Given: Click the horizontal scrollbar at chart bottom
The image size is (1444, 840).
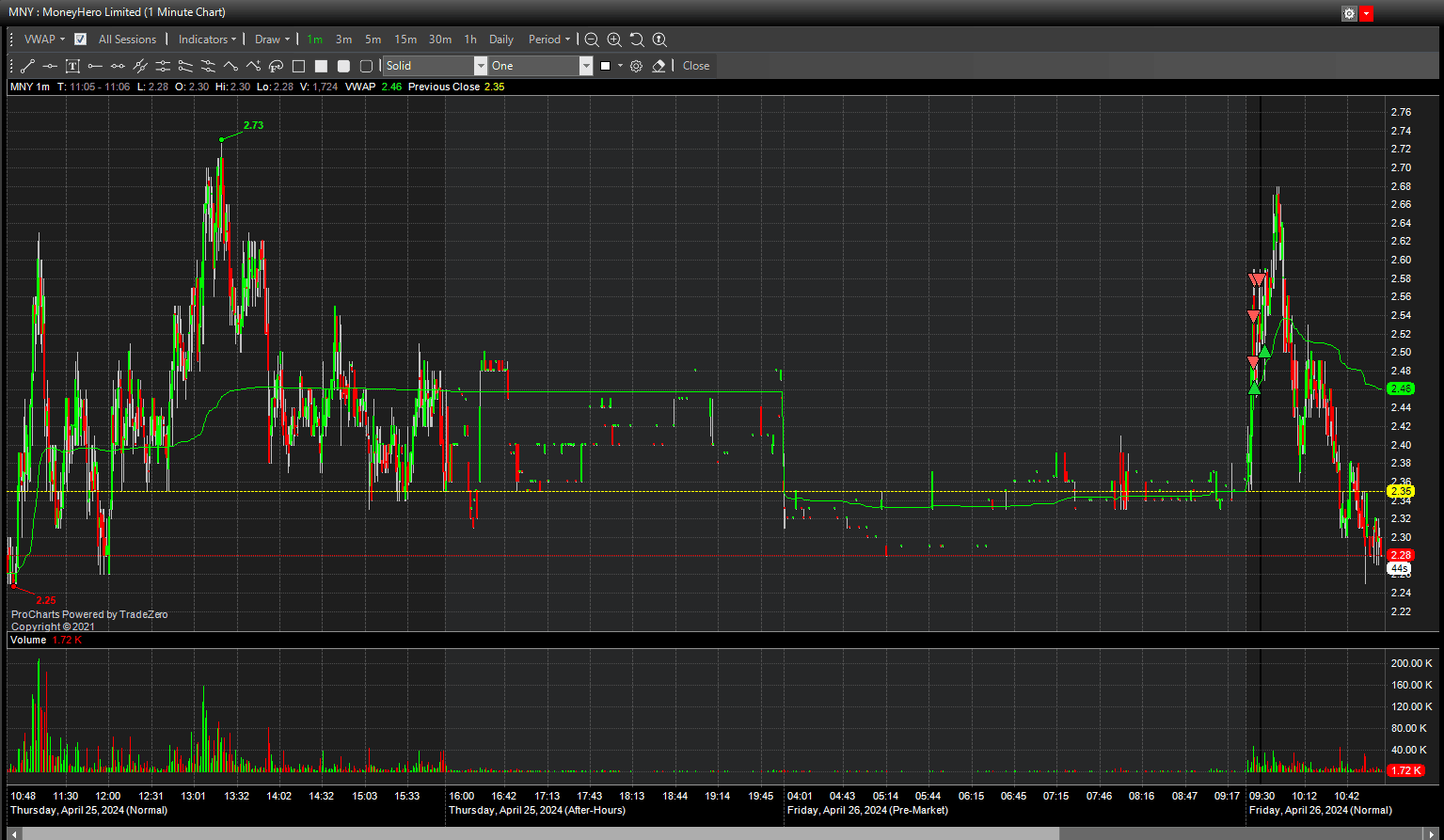Looking at the screenshot, I should coord(541,833).
